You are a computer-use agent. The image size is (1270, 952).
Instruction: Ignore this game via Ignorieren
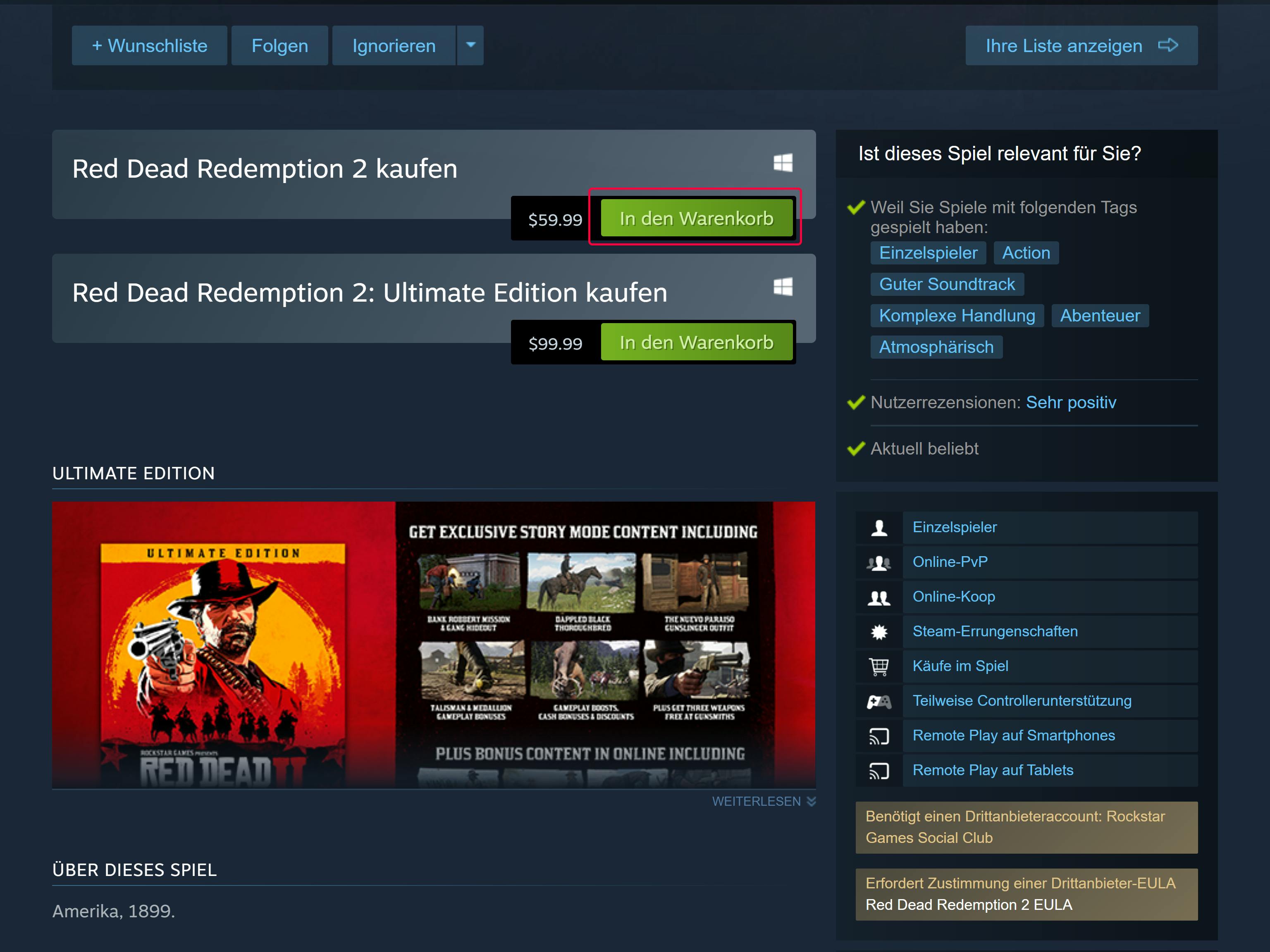[393, 45]
